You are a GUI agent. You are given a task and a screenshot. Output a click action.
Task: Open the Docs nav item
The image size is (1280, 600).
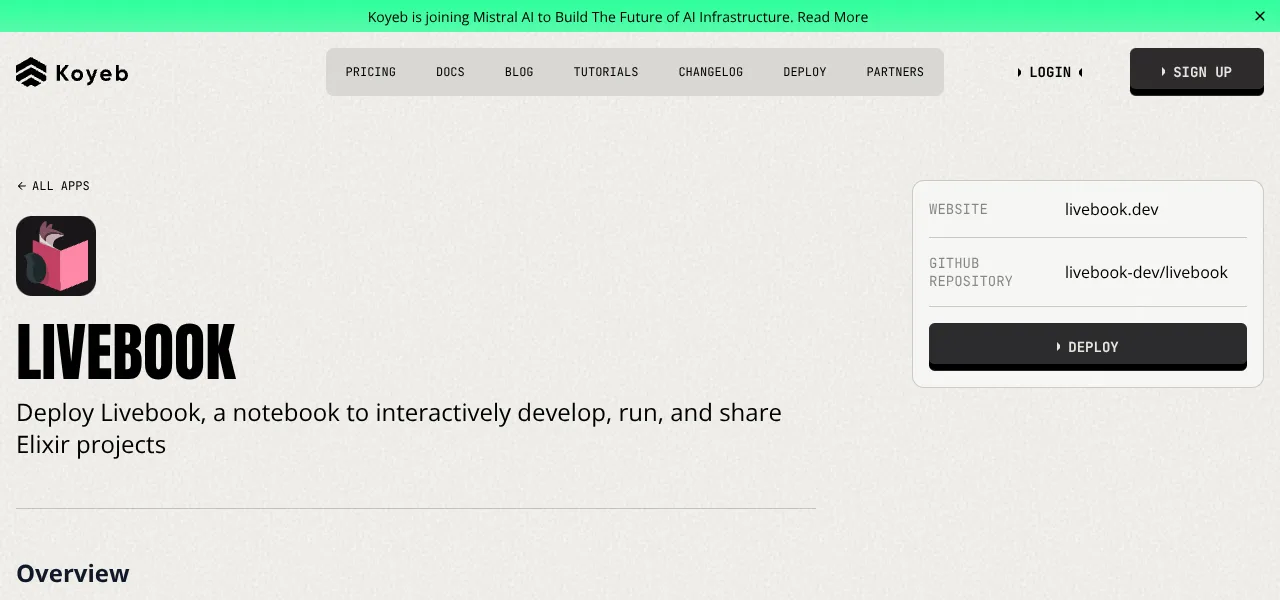click(450, 72)
